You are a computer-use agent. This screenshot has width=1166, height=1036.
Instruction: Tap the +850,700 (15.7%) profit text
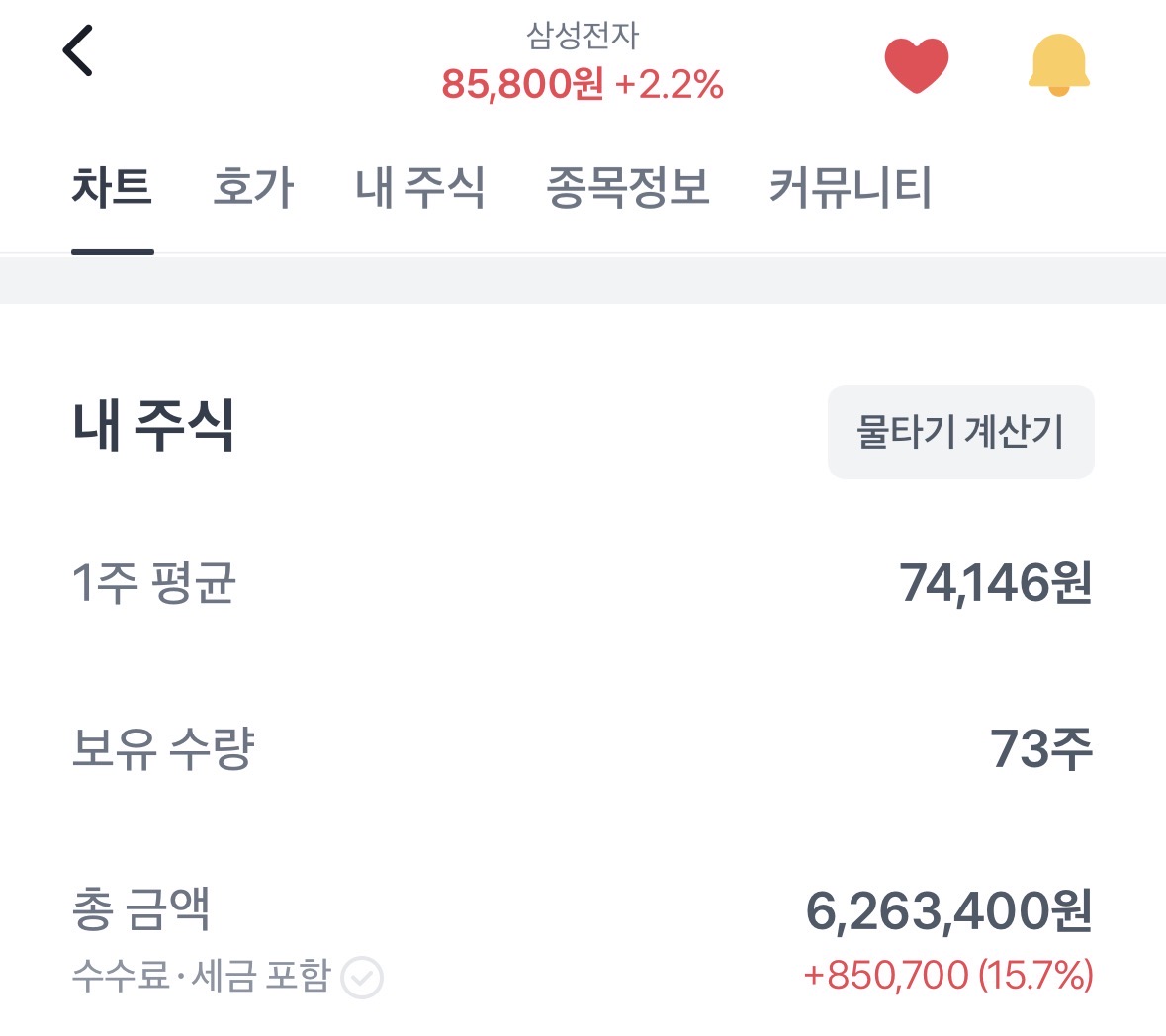pyautogui.click(x=947, y=976)
